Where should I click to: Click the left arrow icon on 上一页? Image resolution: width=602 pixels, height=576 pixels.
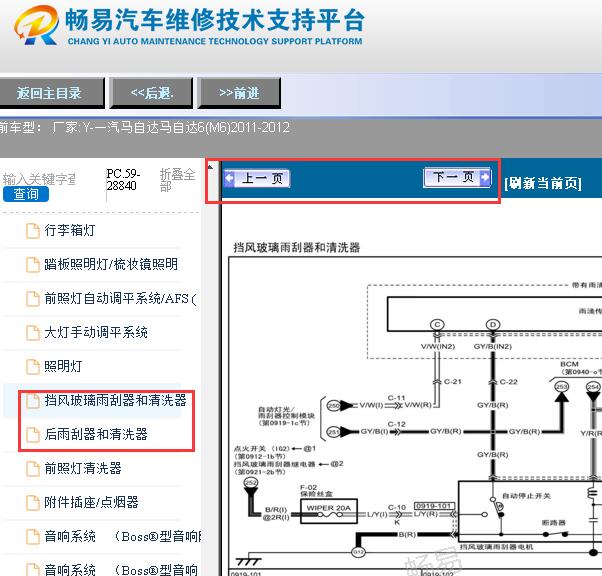[x=230, y=178]
